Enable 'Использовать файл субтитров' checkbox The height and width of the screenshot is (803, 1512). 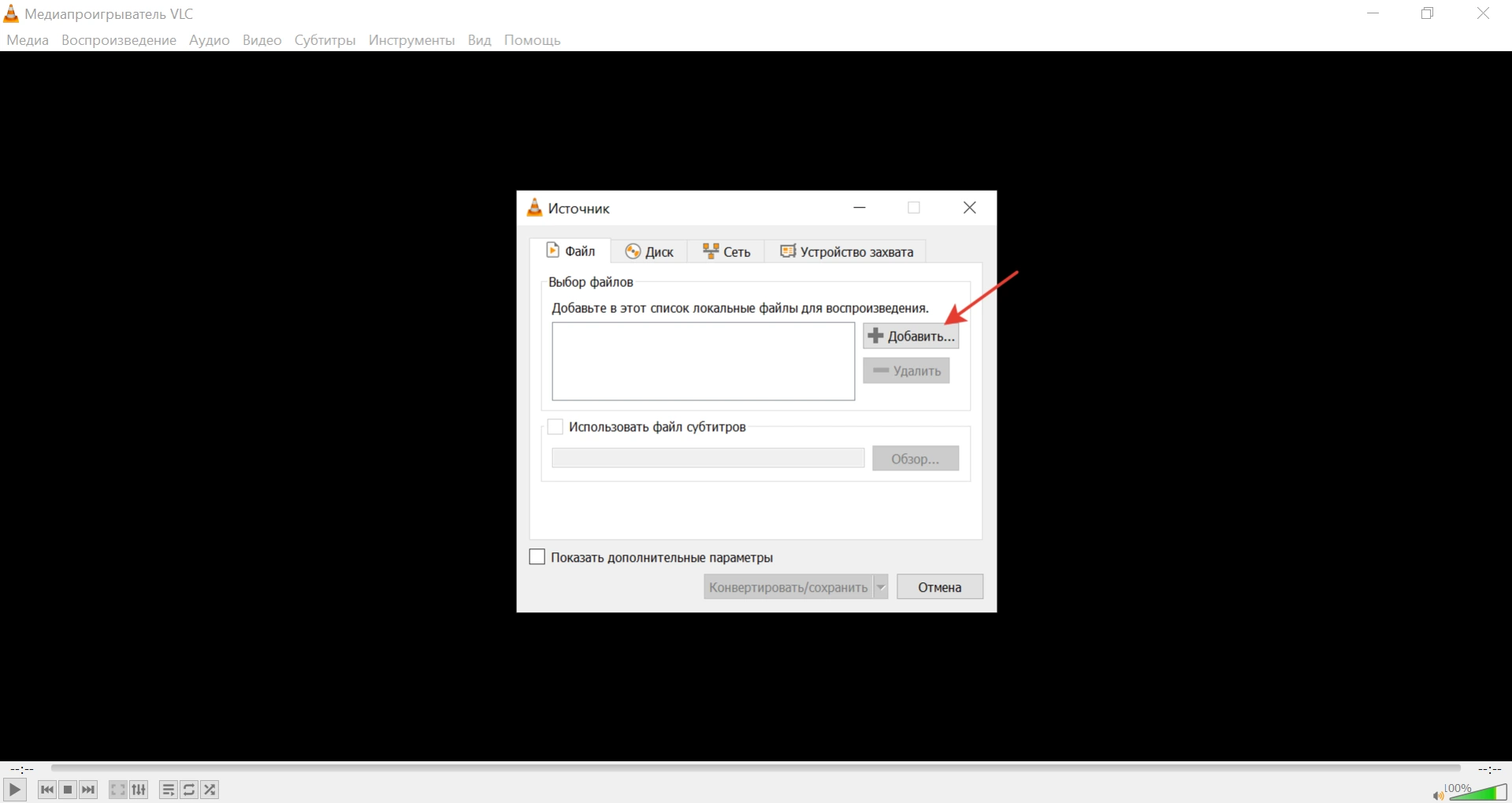click(x=555, y=427)
